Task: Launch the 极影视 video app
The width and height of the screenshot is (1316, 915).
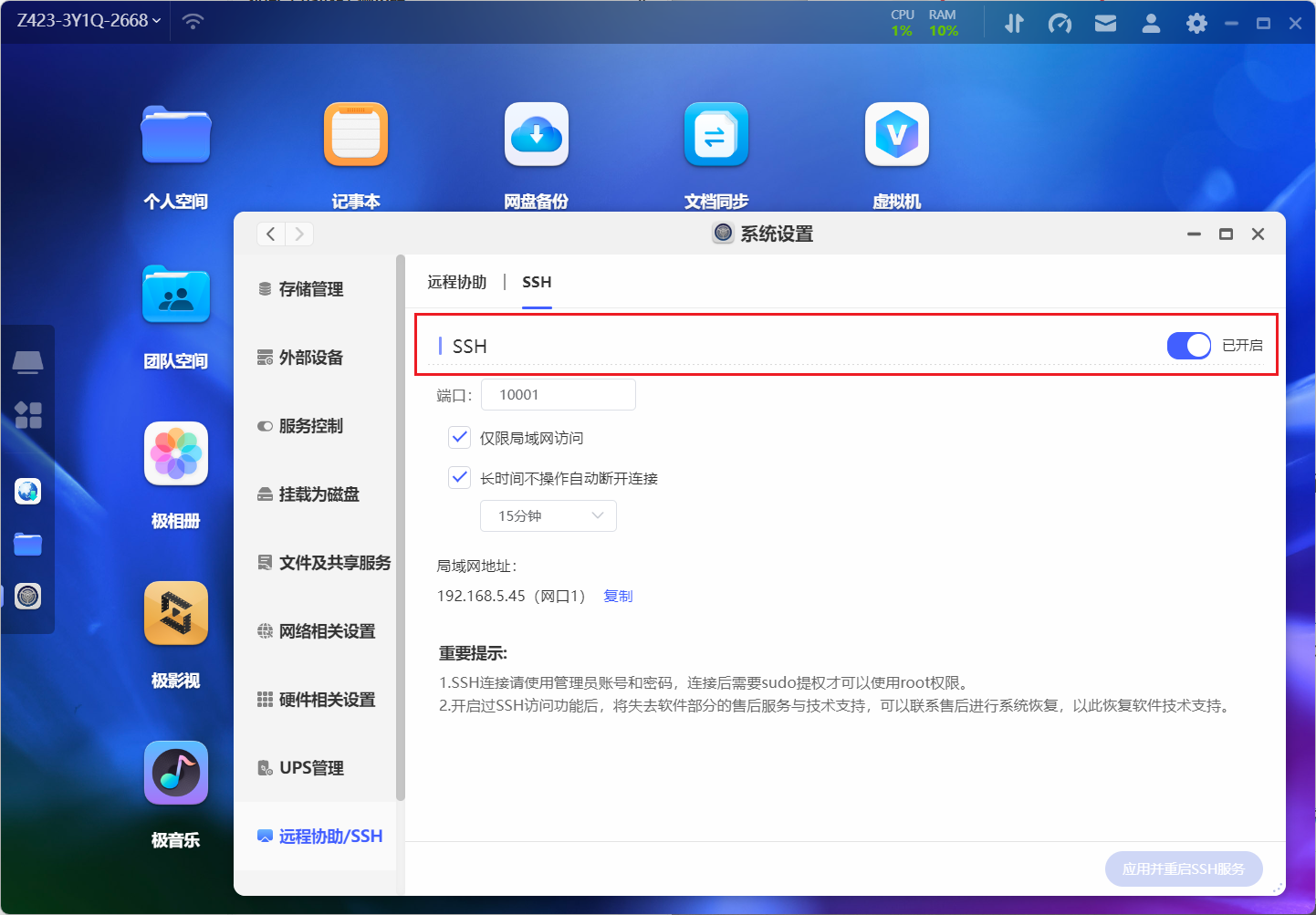Action: 175,613
